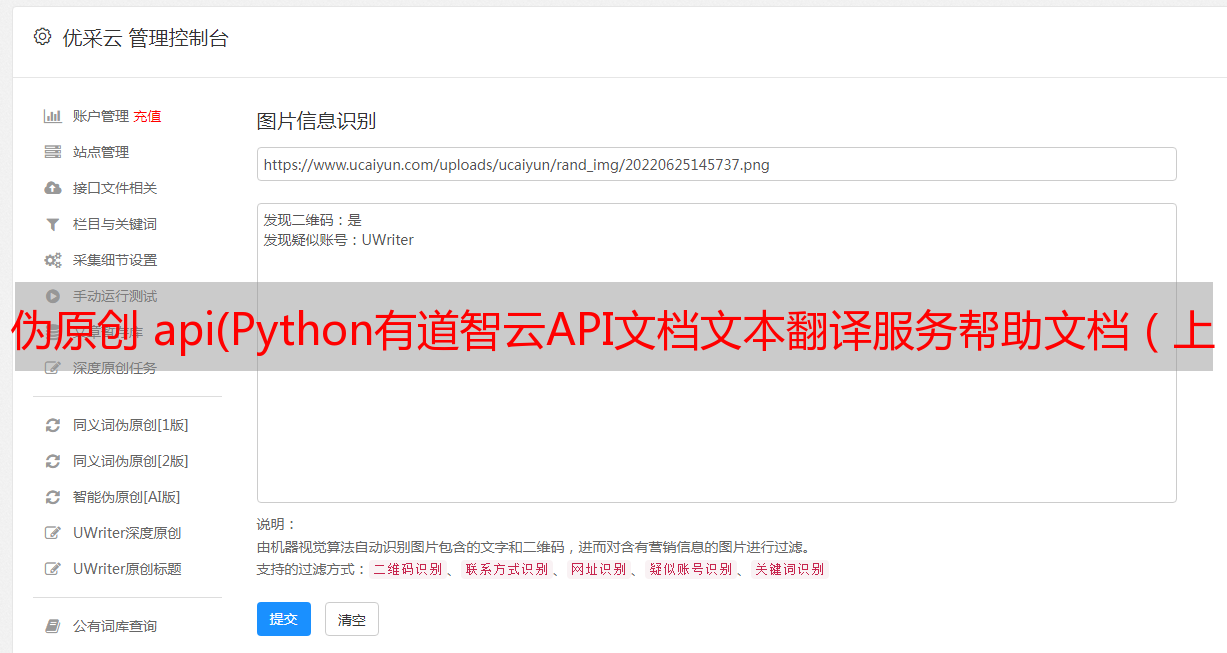Viewport: 1227px width, 653px height.
Task: Click the 清空 button
Action: 352,619
